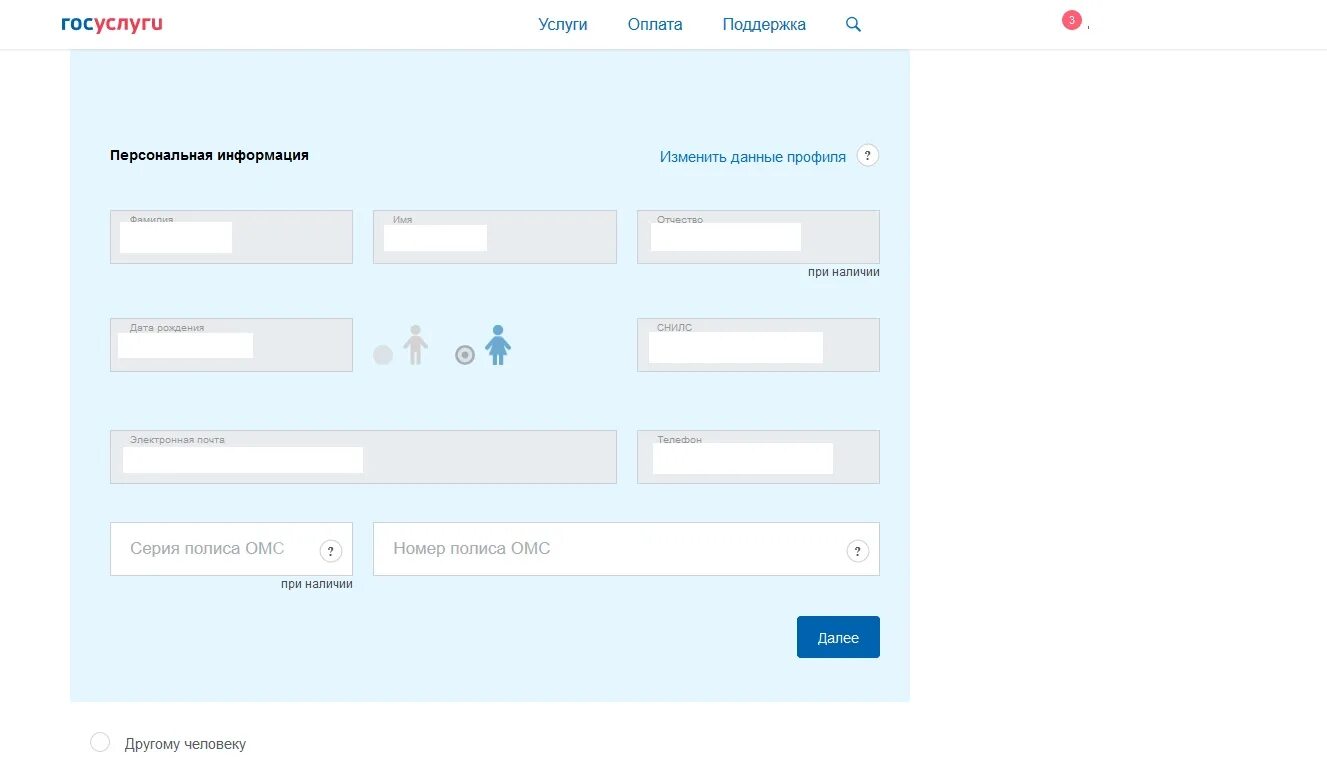Click the Другому человеку label text
This screenshot has height=758, width=1327.
[x=185, y=744]
